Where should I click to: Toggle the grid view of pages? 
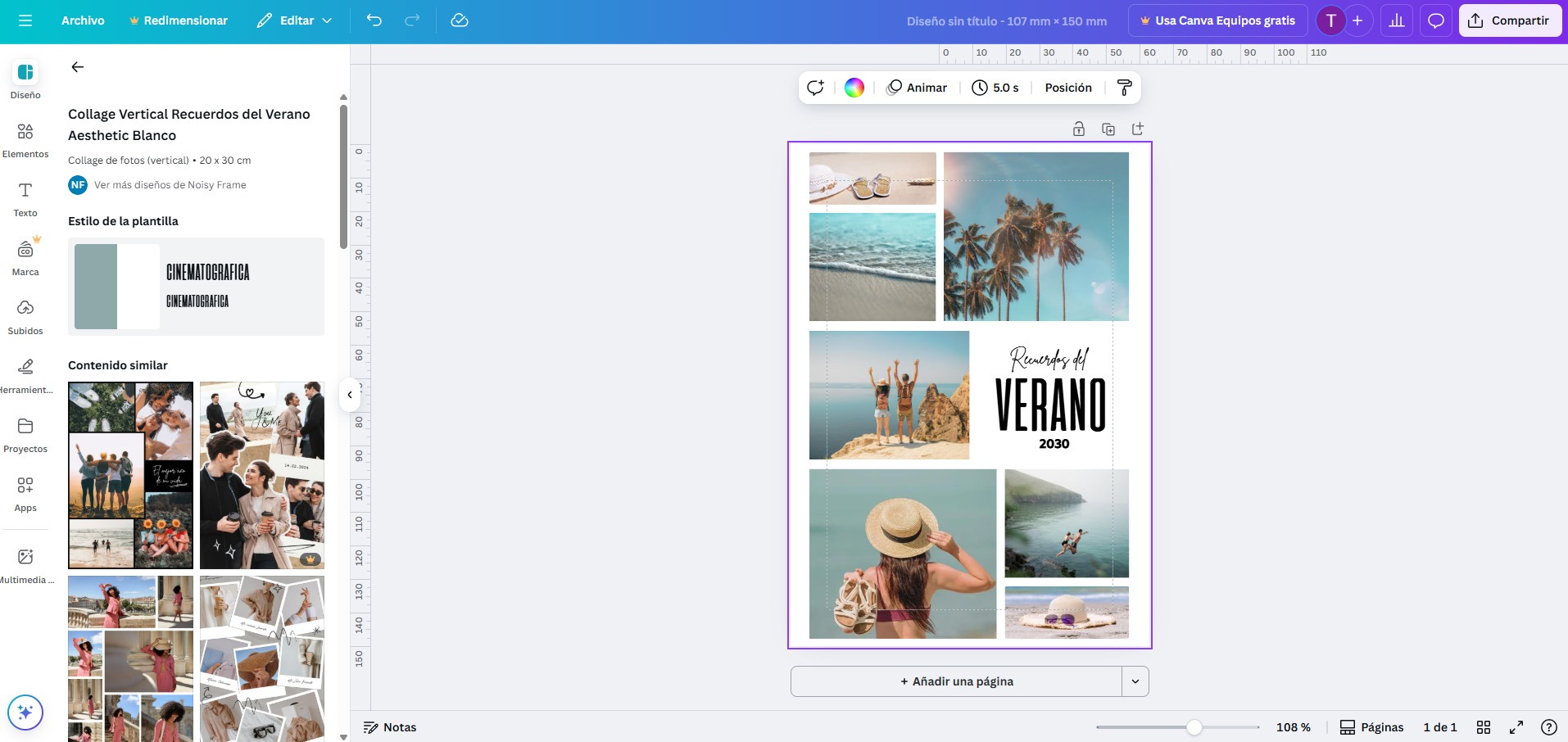click(1483, 727)
